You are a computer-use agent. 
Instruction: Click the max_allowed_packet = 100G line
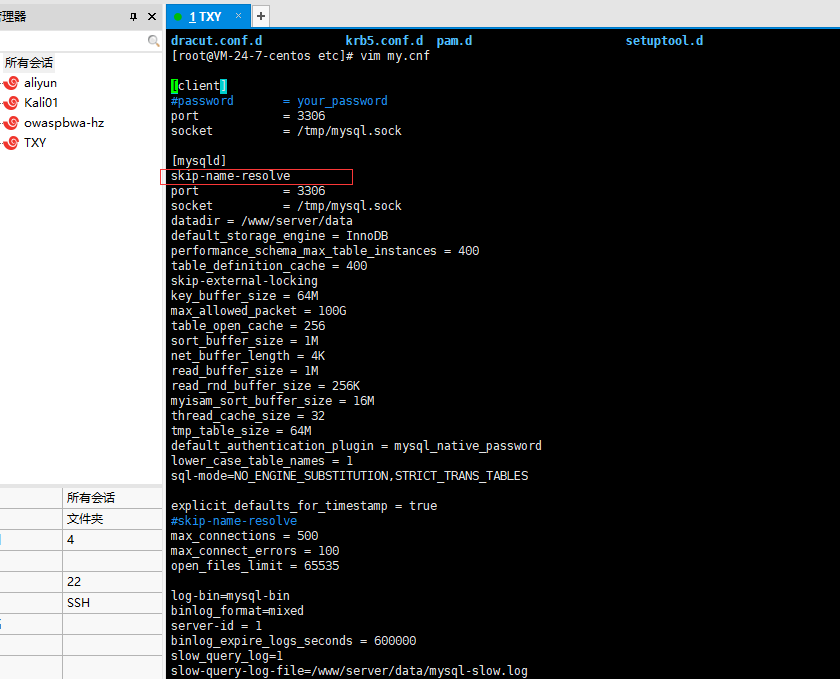[x=258, y=311]
